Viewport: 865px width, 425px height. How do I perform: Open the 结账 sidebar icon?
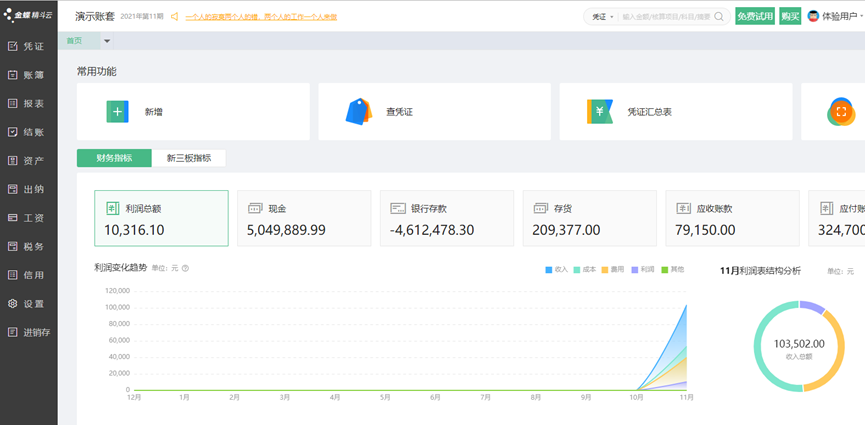pyautogui.click(x=13, y=132)
